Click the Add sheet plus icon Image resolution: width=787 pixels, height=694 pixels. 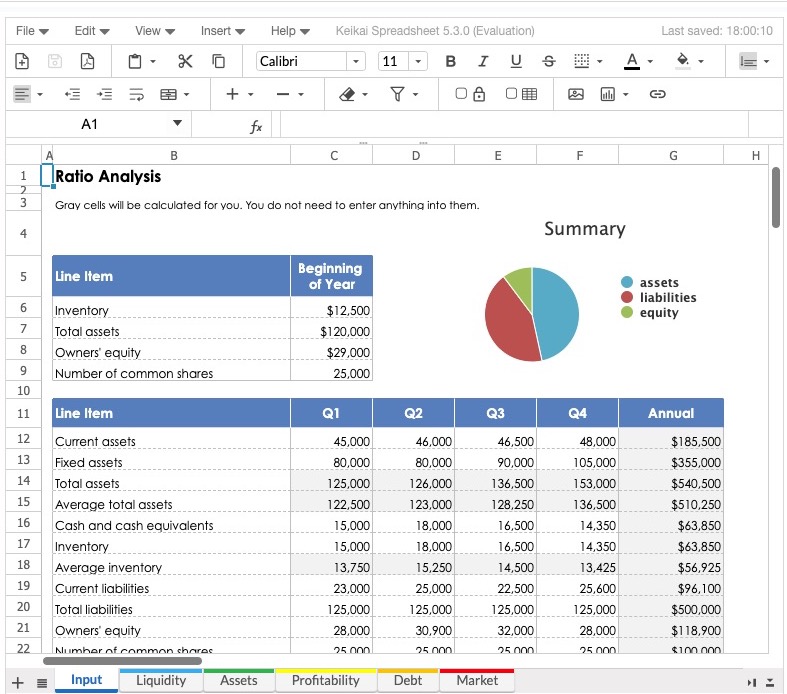click(18, 682)
